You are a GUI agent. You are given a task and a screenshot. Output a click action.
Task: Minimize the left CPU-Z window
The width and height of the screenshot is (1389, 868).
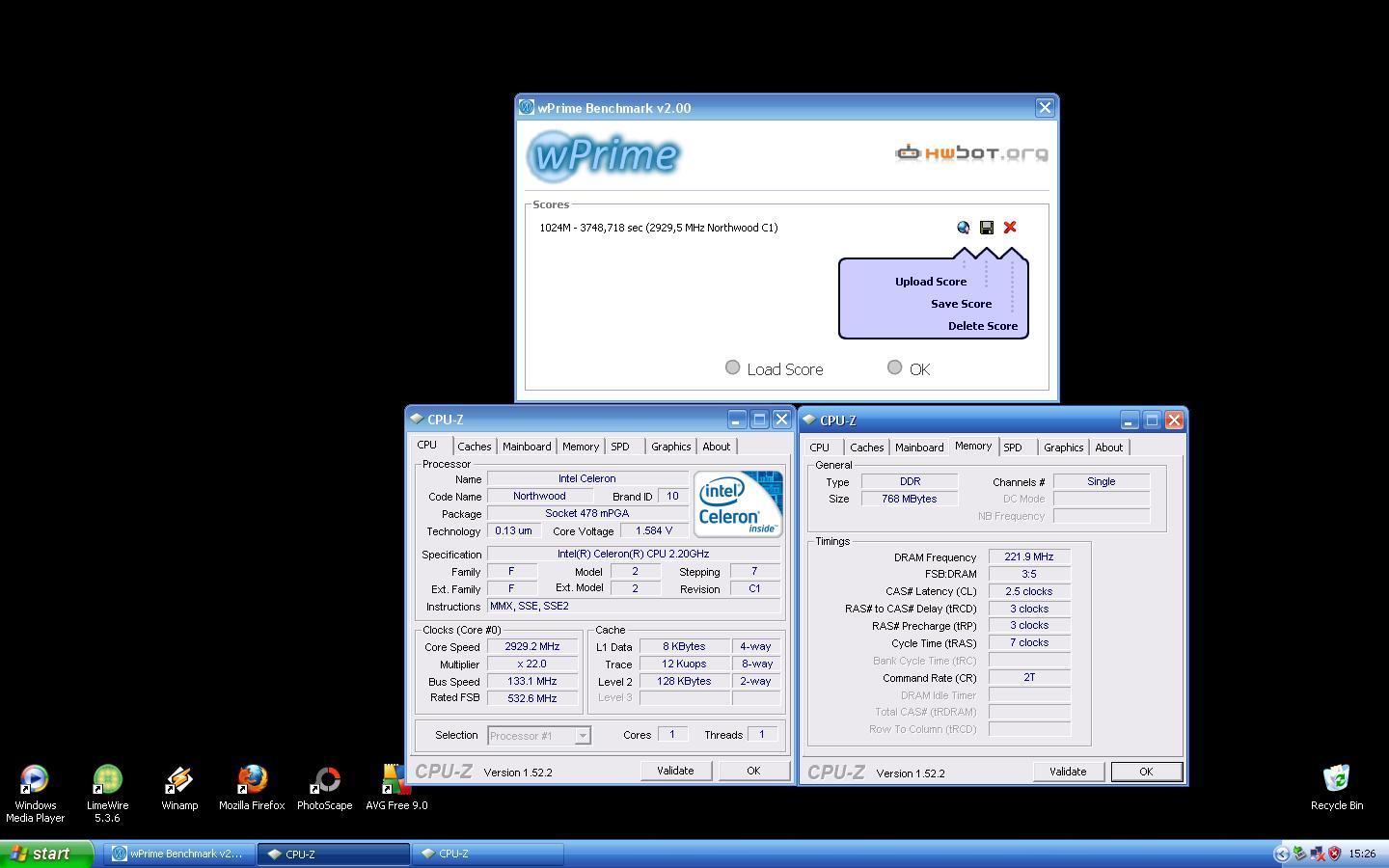737,420
